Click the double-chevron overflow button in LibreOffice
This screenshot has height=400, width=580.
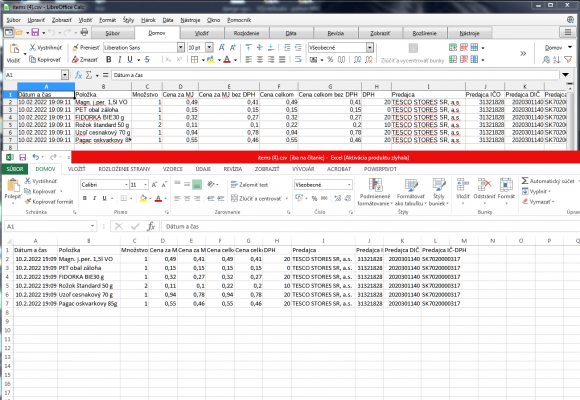(x=523, y=54)
